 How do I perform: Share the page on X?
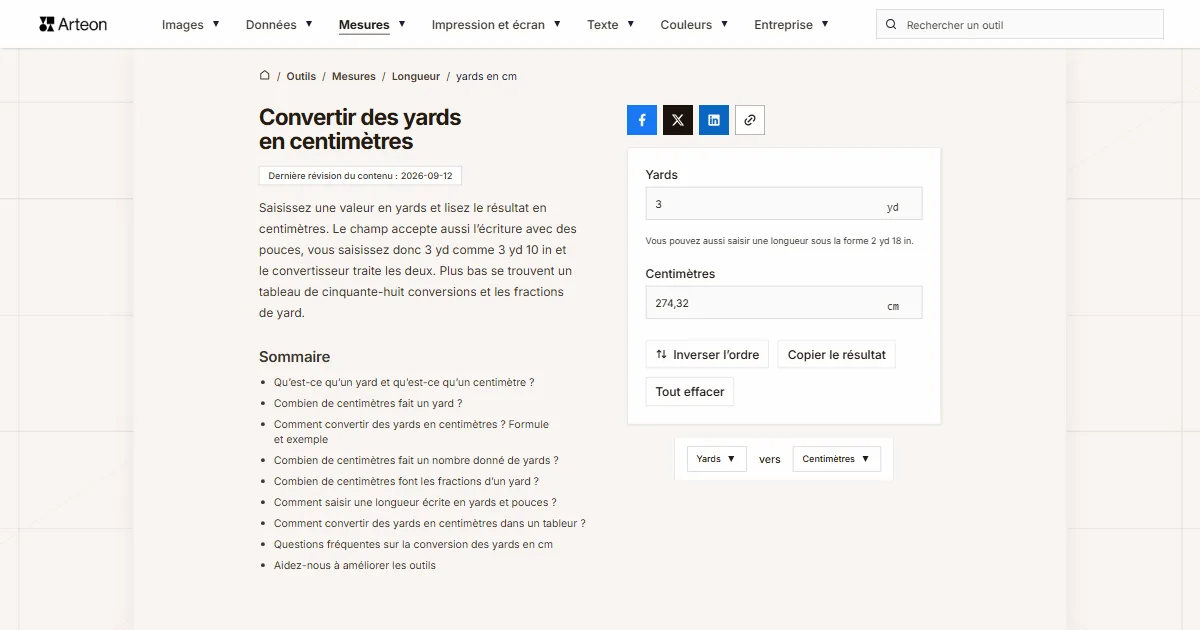[678, 120]
